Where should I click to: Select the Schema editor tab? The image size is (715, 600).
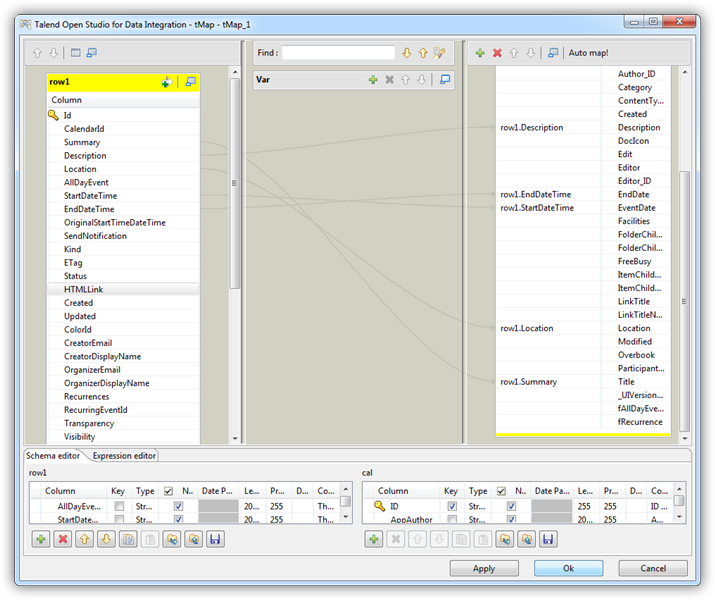click(x=54, y=456)
